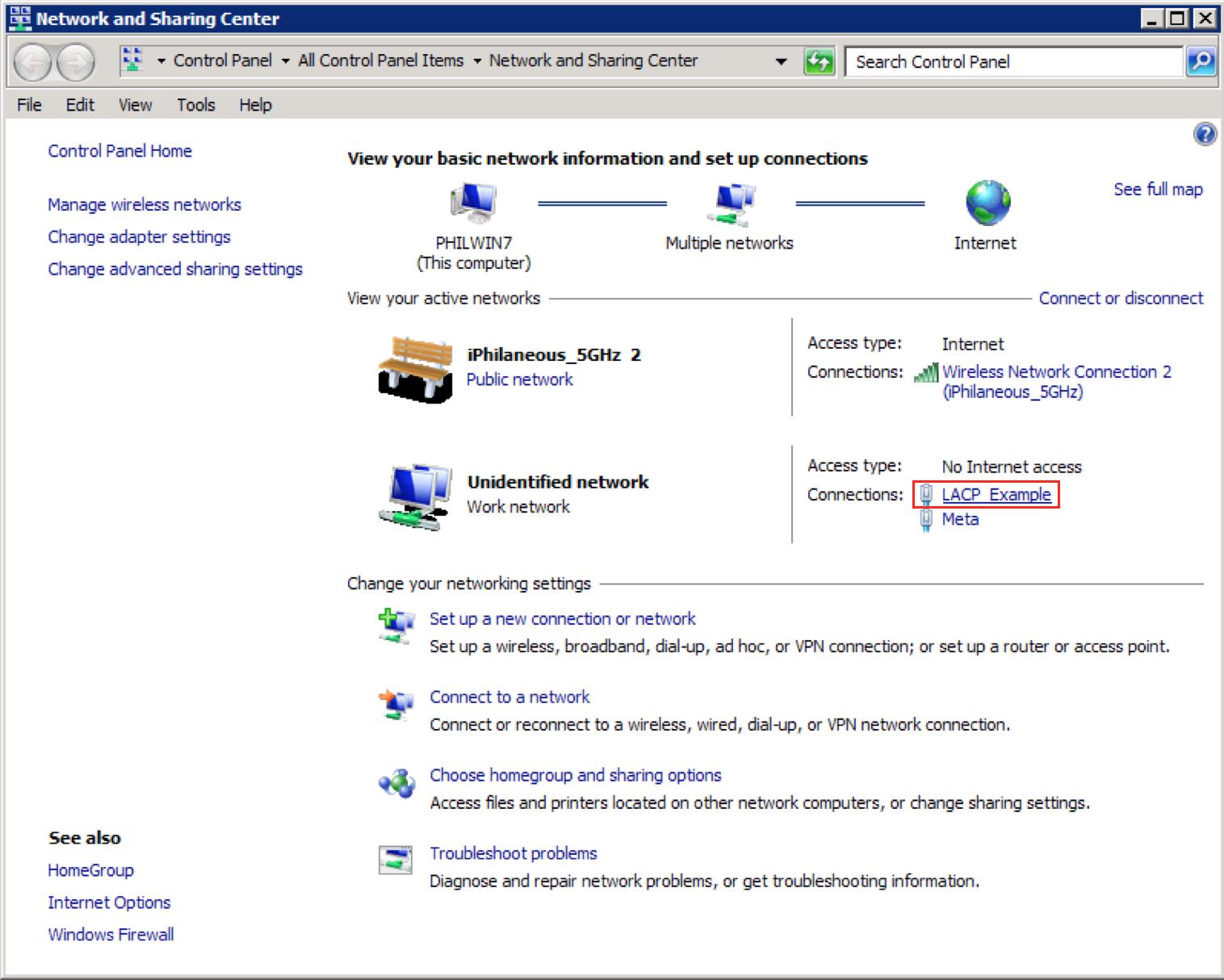Open the Tools menu
Screen dimensions: 1224x980
point(195,105)
